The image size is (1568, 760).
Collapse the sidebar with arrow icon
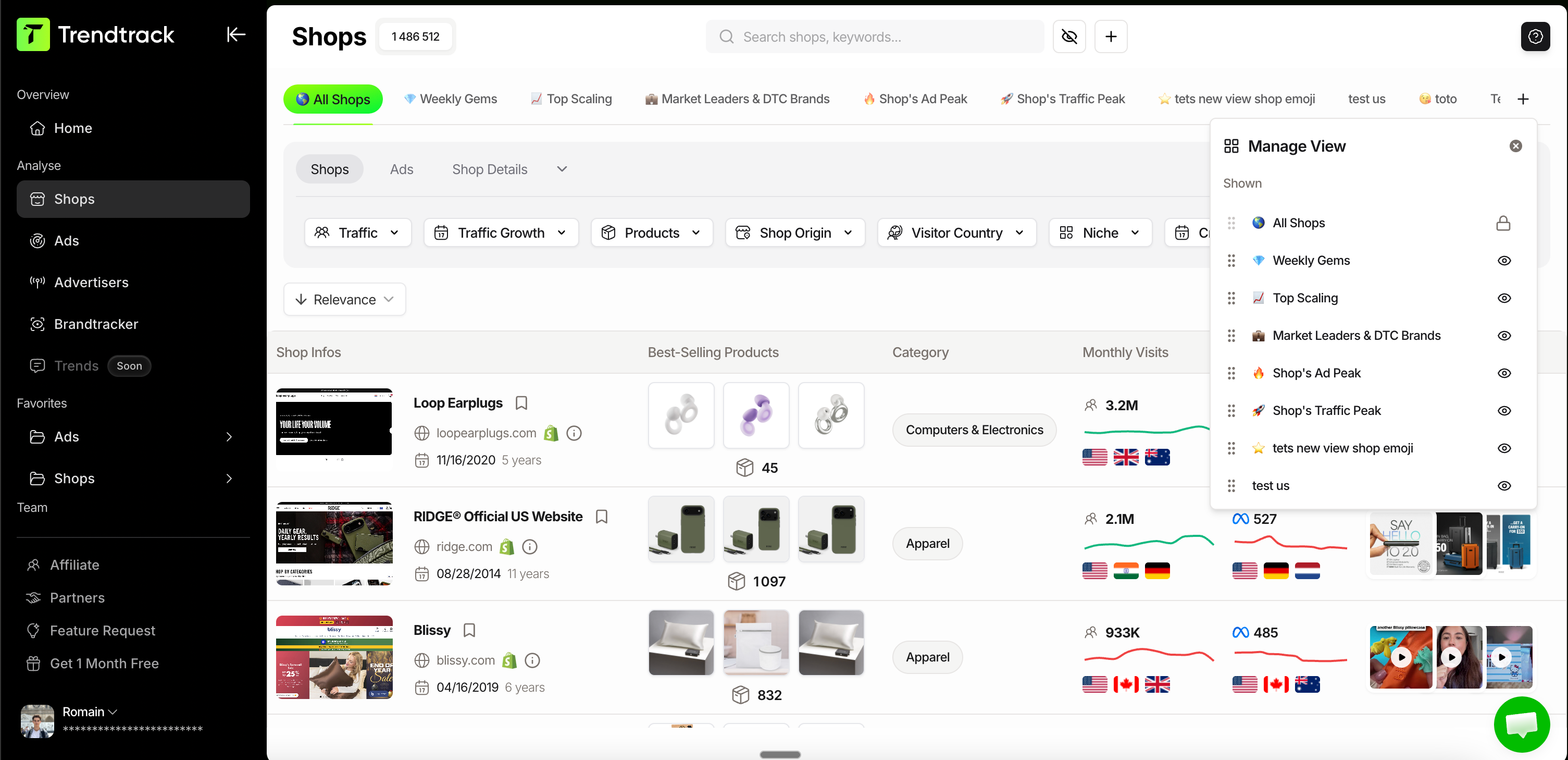(235, 35)
